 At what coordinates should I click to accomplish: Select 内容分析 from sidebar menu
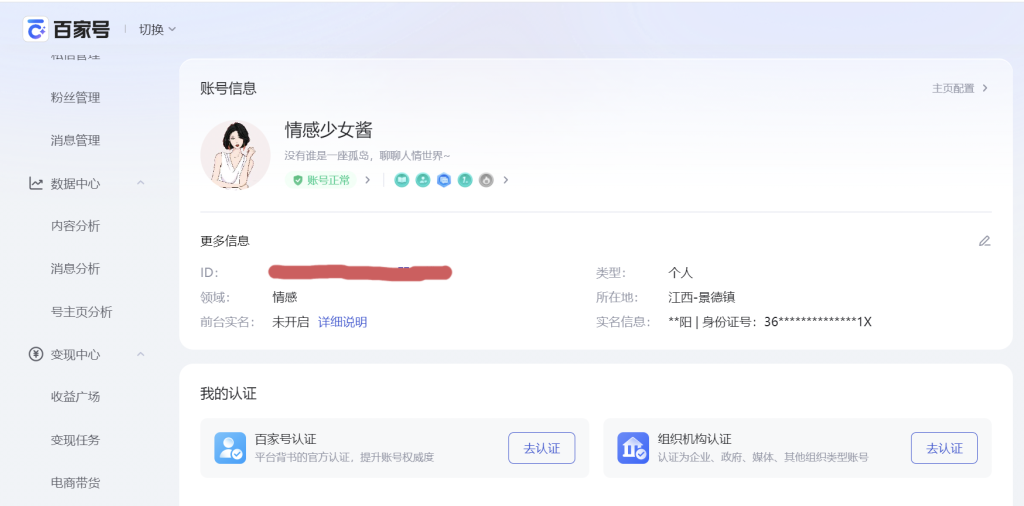coord(75,226)
